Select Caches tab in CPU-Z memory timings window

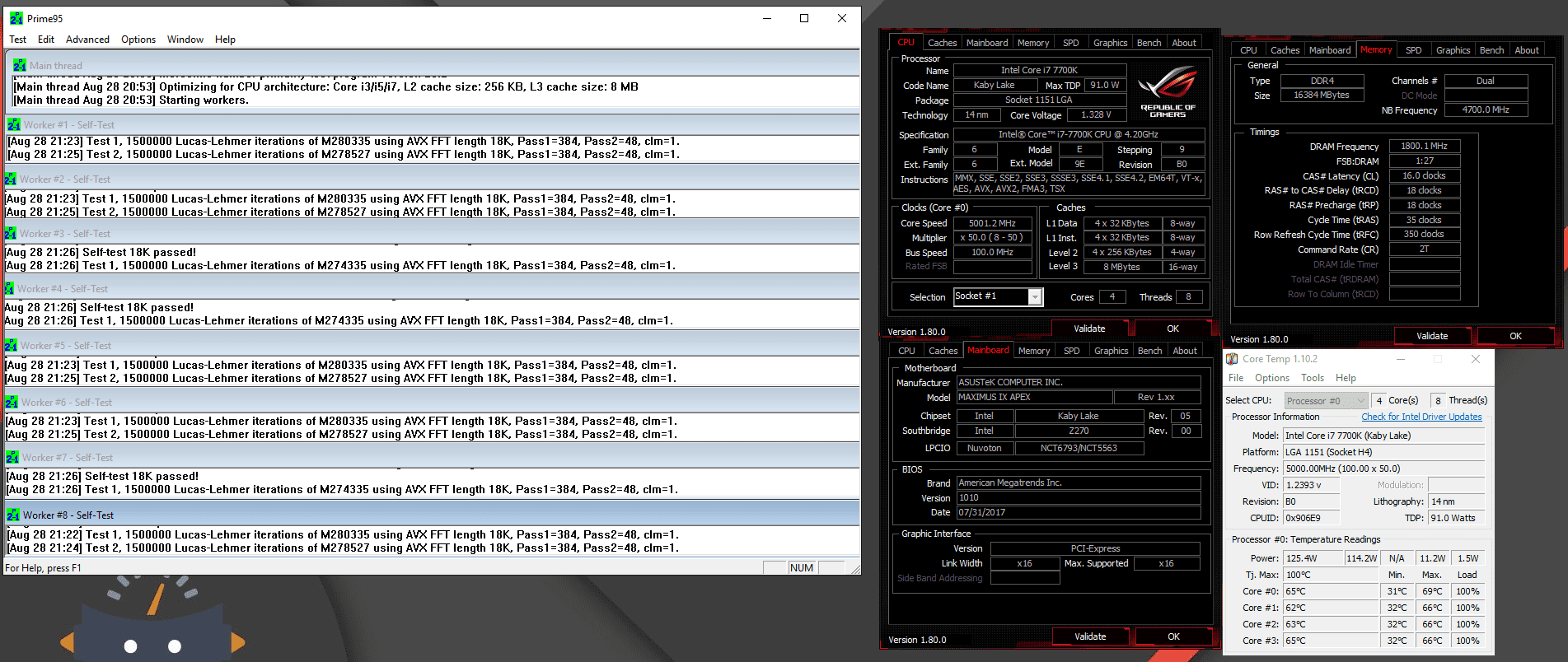(x=1285, y=50)
